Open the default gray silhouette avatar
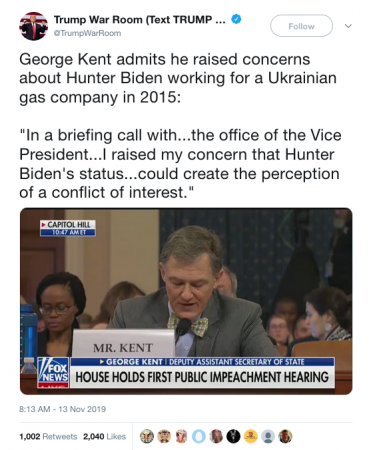The width and height of the screenshot is (373, 450). pyautogui.click(x=268, y=436)
